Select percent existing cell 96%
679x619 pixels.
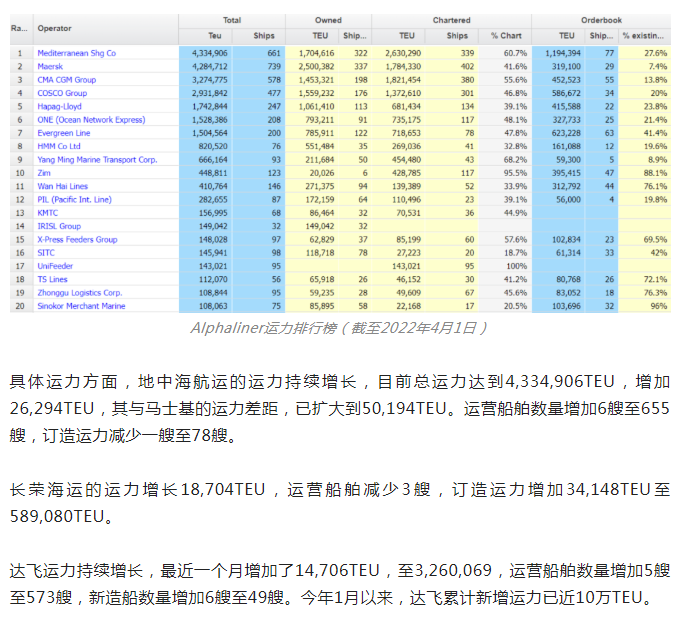coord(644,306)
